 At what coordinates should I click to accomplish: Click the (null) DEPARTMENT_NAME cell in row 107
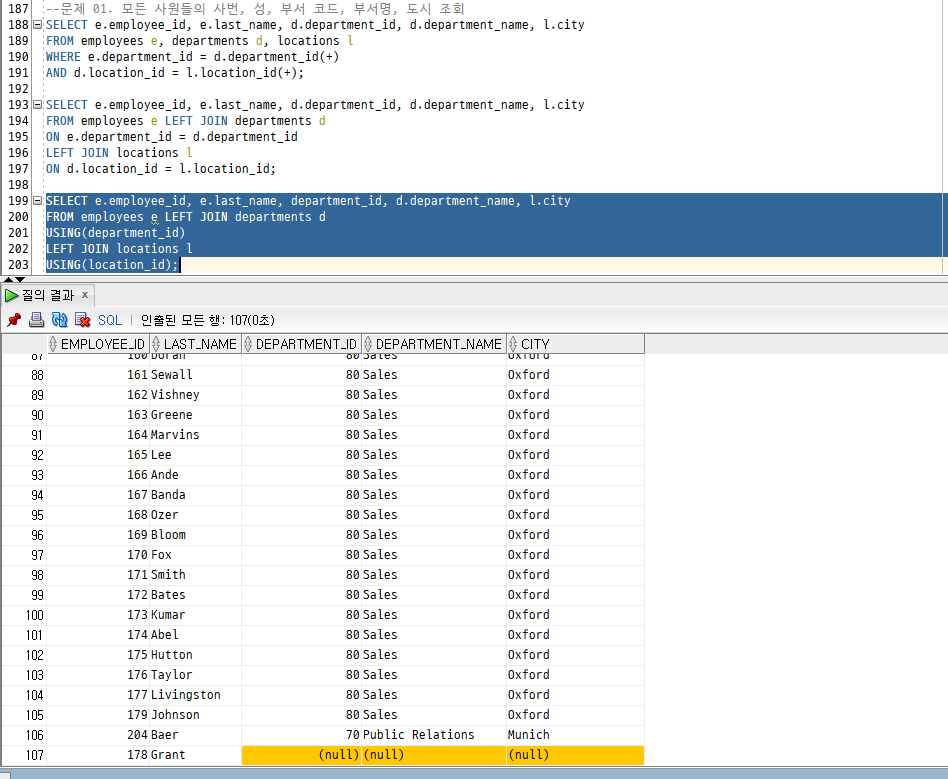434,754
